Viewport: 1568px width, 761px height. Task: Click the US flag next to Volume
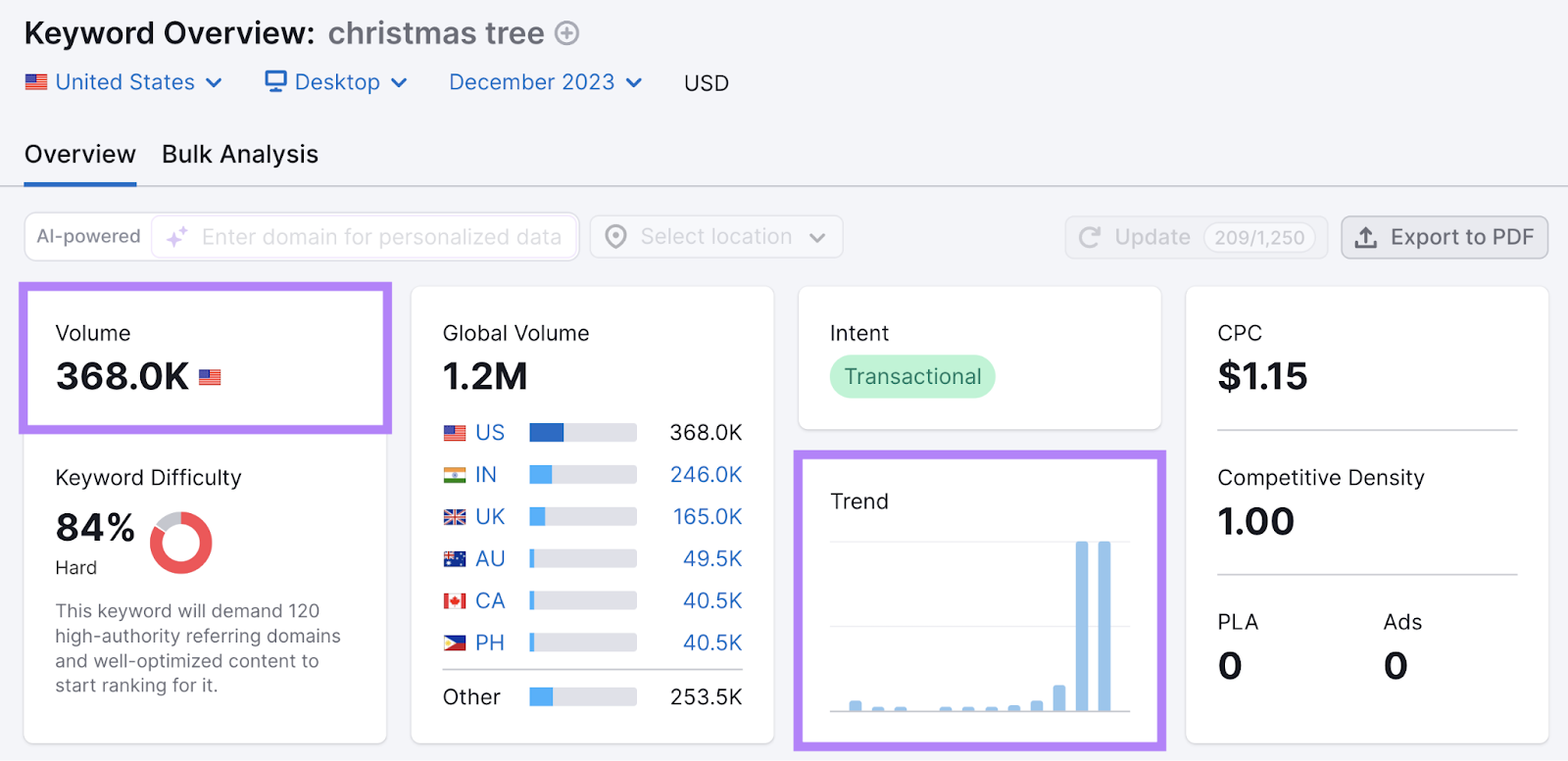[x=210, y=377]
